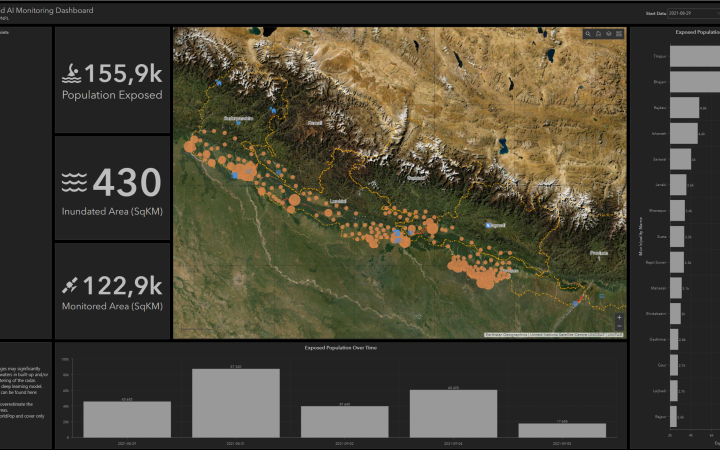
Task: Select the Bhajani bar in municipality chart
Action: pos(695,82)
